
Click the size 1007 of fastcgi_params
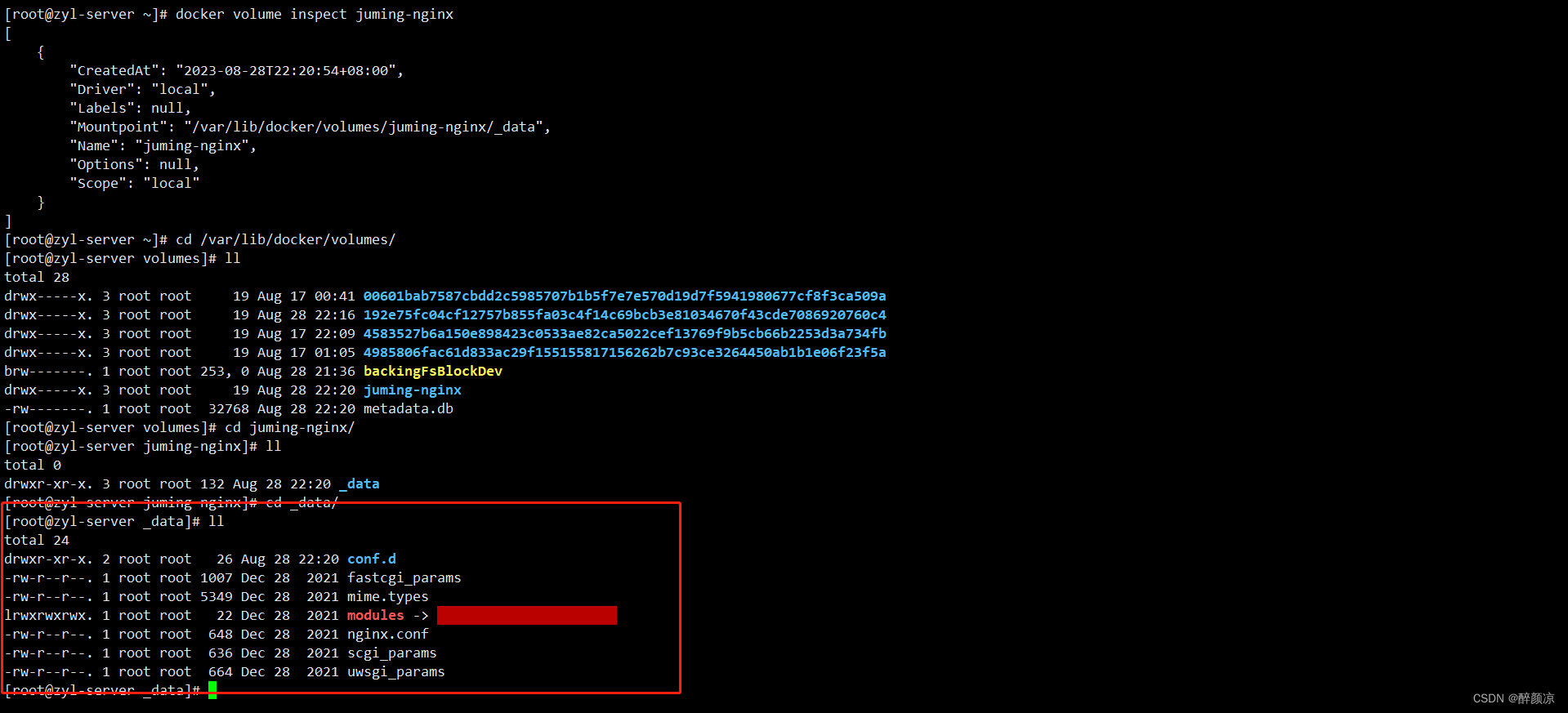[x=217, y=577]
